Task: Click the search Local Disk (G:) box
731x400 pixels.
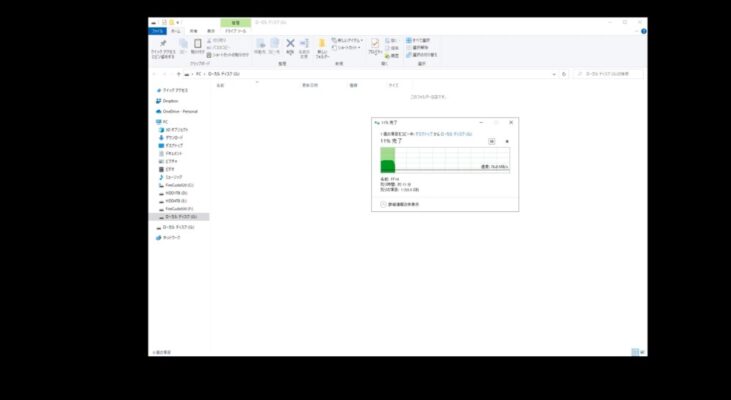Action: click(607, 74)
